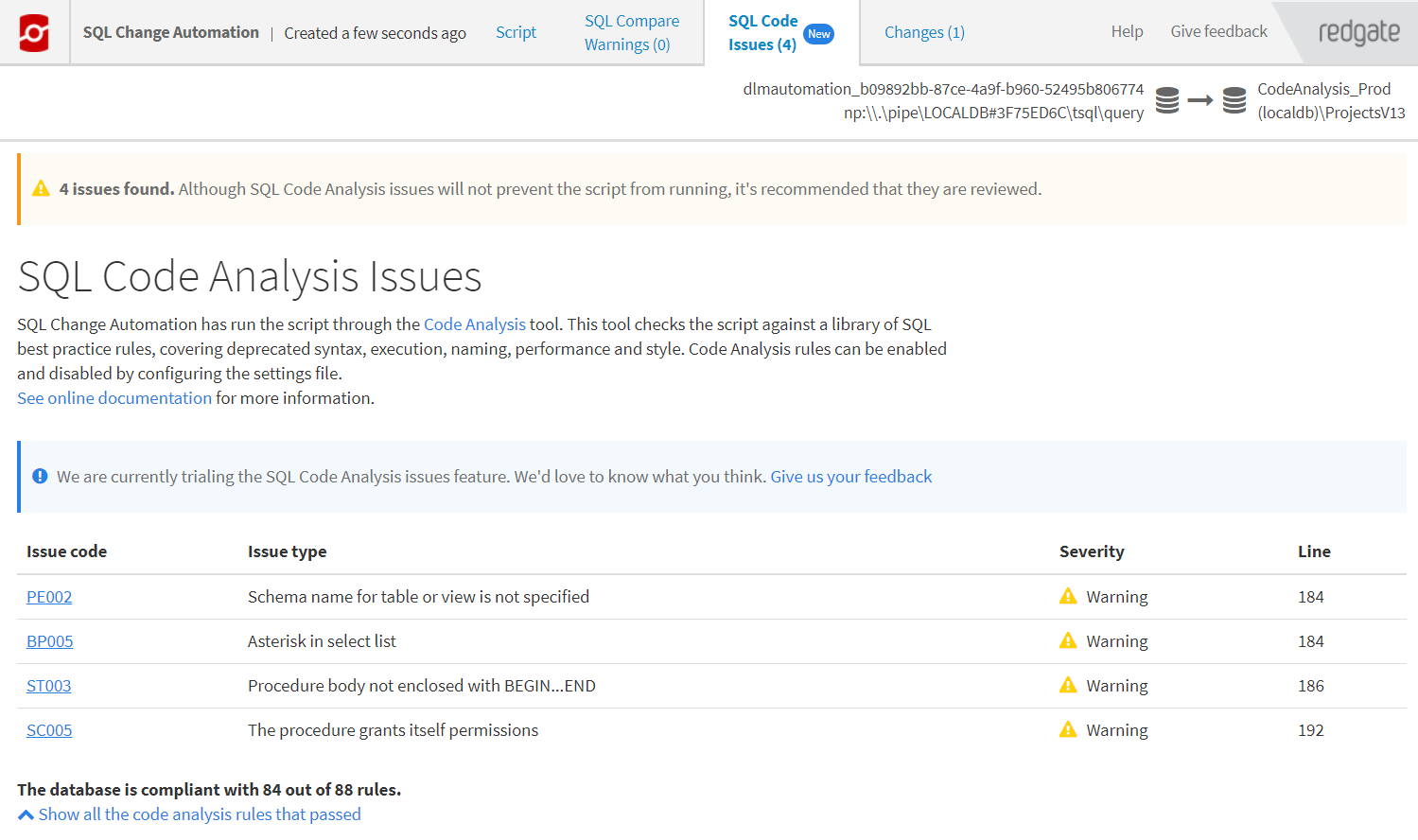Click the Redgate red logo icon
Viewport: 1418px width, 840px height.
point(34,33)
